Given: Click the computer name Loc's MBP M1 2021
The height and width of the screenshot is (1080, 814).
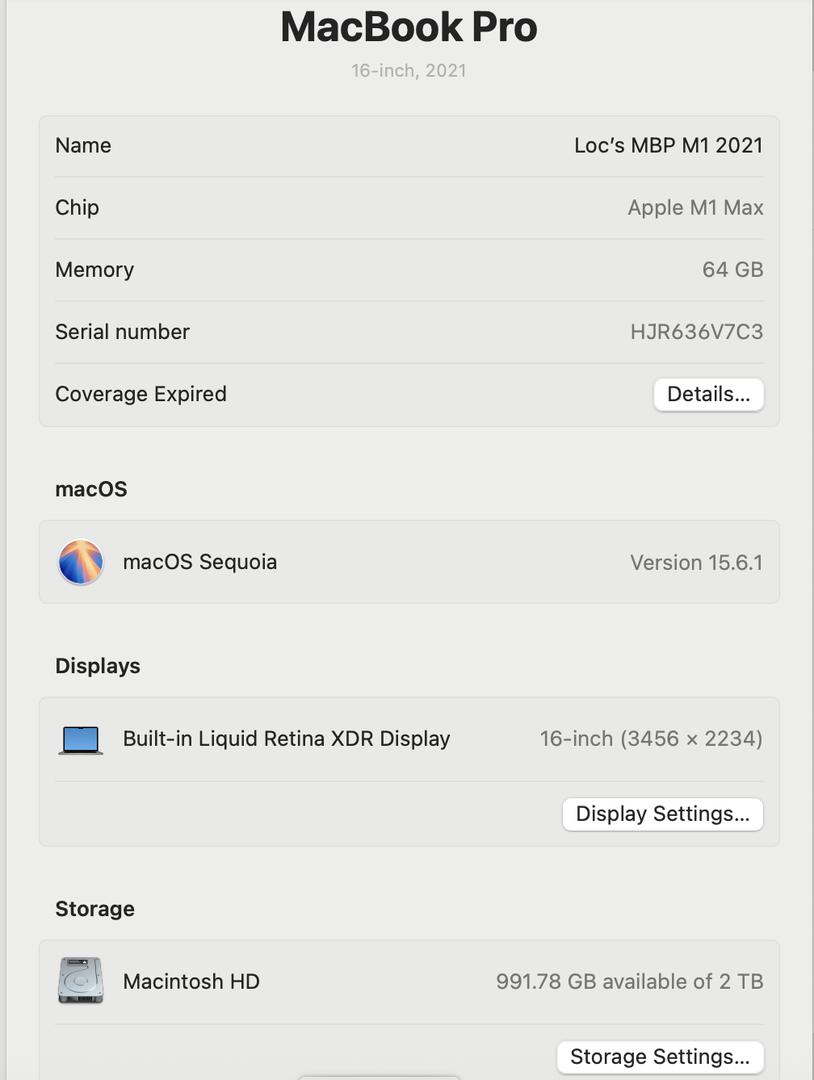Looking at the screenshot, I should pos(669,145).
